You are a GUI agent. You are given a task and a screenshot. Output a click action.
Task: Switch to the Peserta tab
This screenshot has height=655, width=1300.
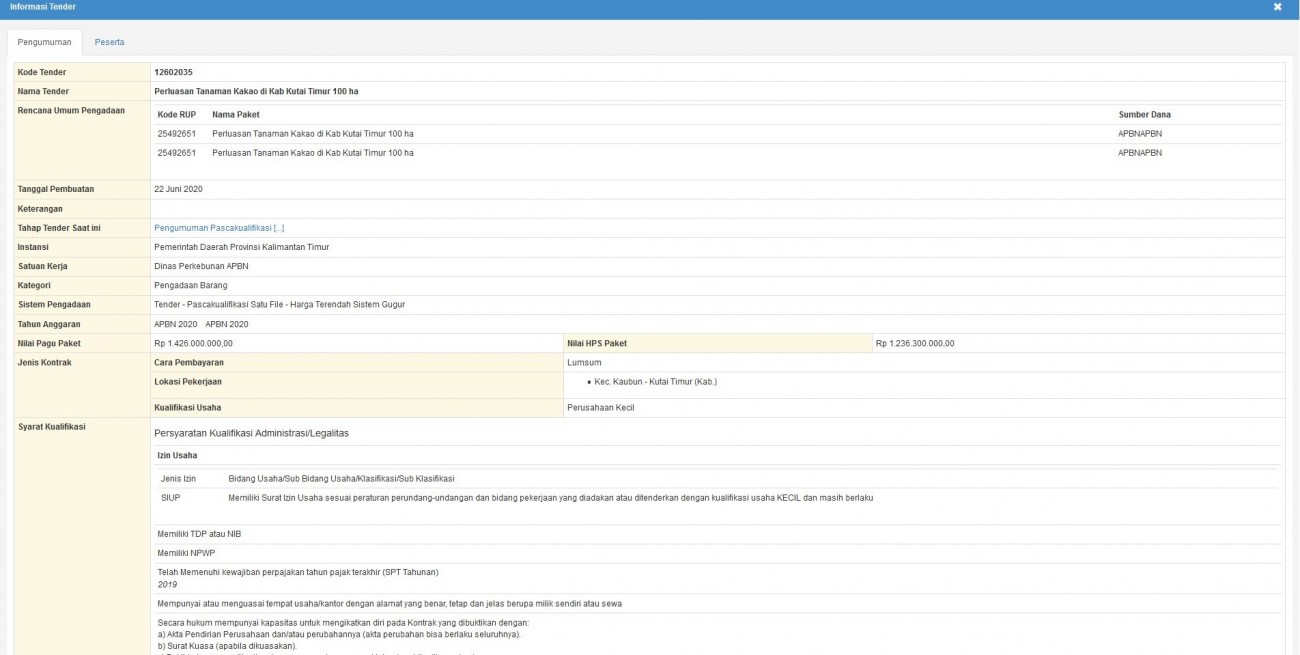pyautogui.click(x=109, y=42)
